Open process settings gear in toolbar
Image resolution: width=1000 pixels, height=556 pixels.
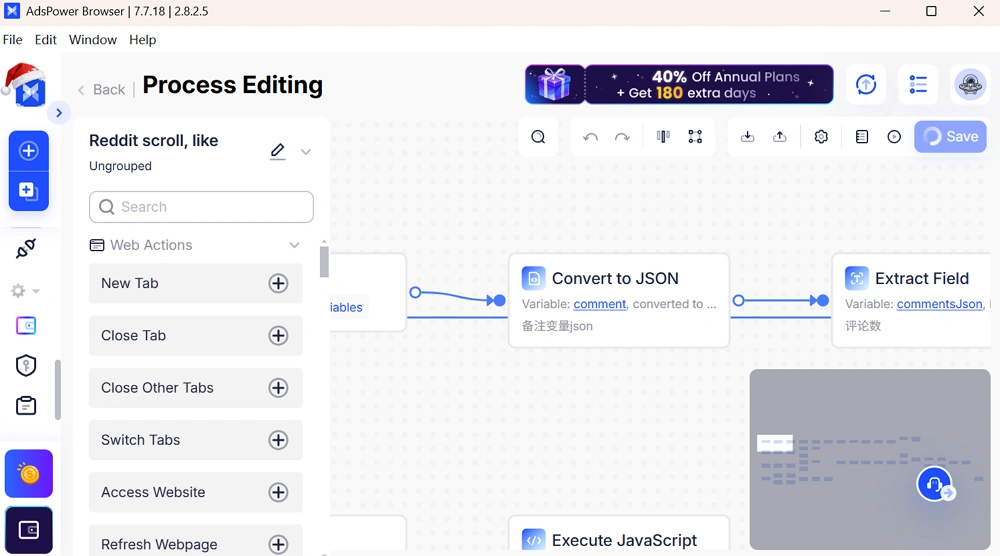pos(821,136)
